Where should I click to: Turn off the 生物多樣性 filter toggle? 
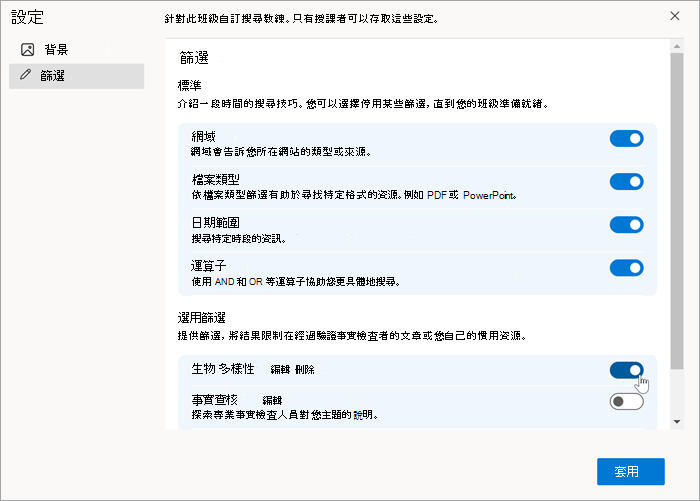point(626,370)
